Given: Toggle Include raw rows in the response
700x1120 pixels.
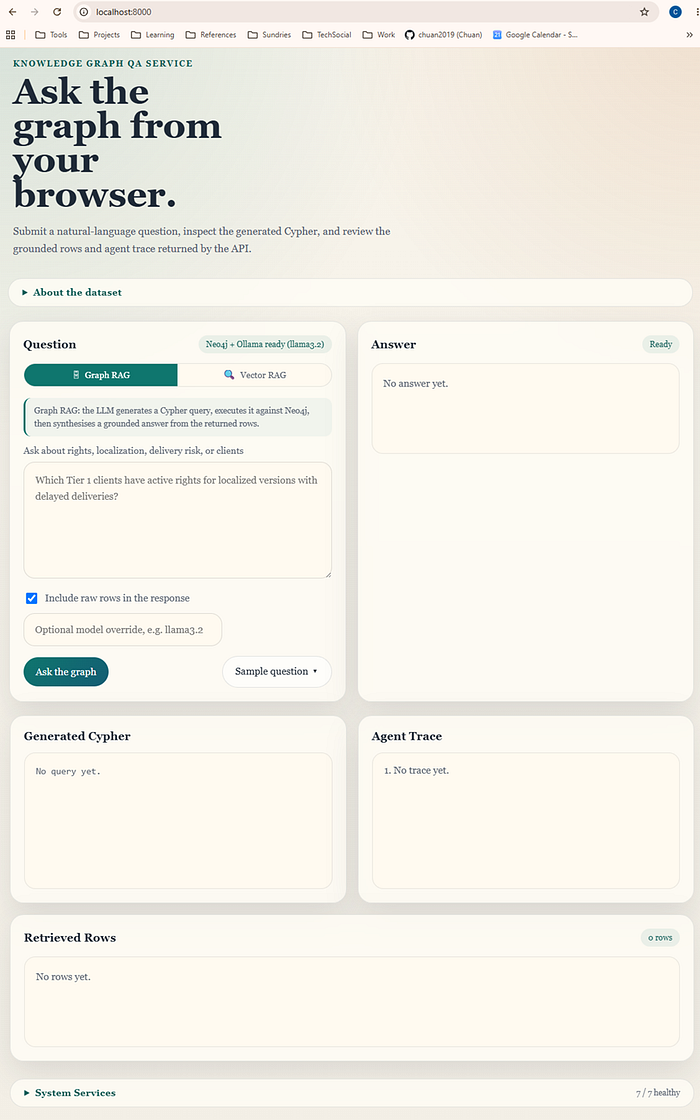Looking at the screenshot, I should (31, 598).
